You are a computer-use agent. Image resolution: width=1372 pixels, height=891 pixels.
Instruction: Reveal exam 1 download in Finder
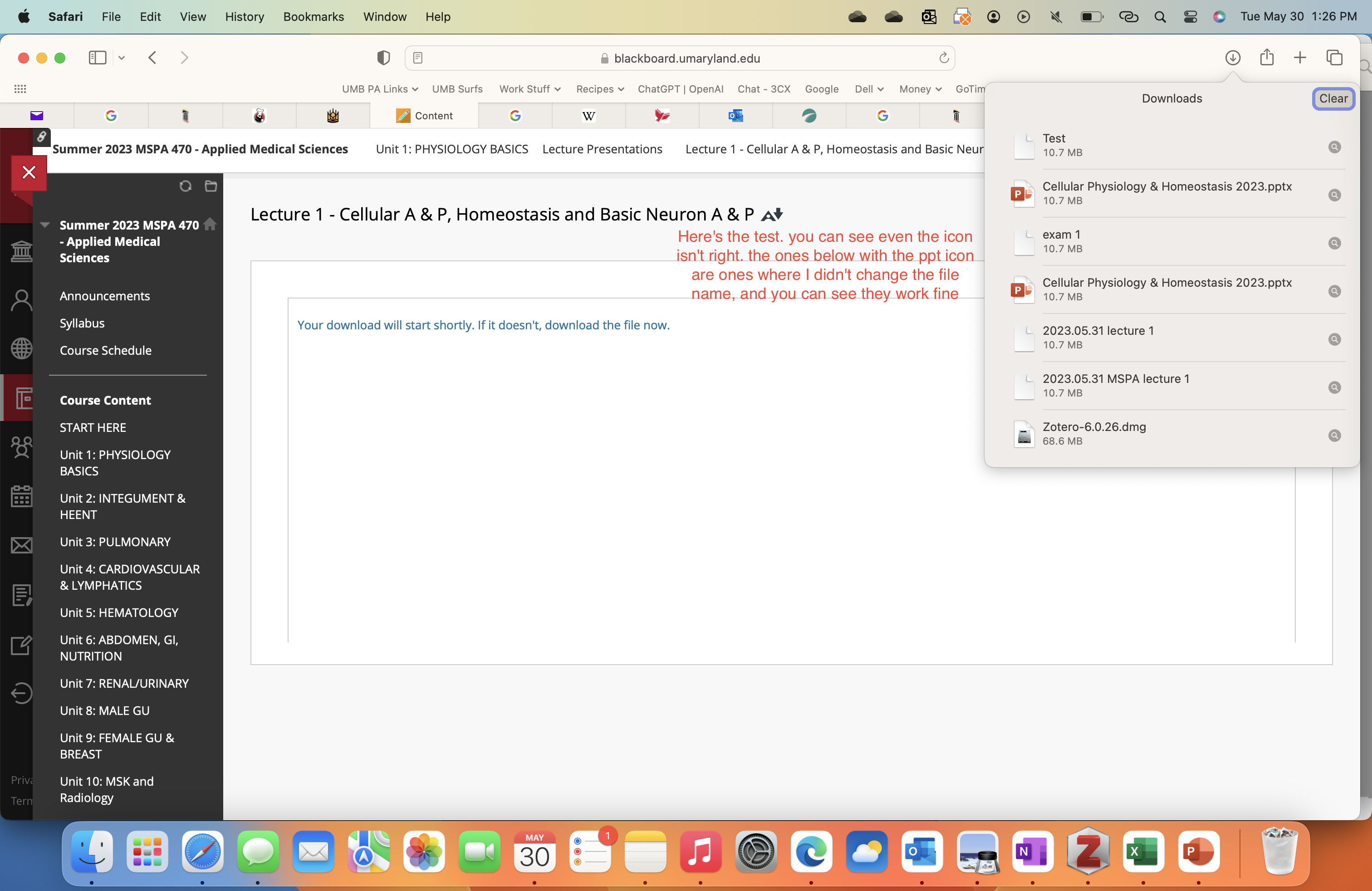[1334, 243]
